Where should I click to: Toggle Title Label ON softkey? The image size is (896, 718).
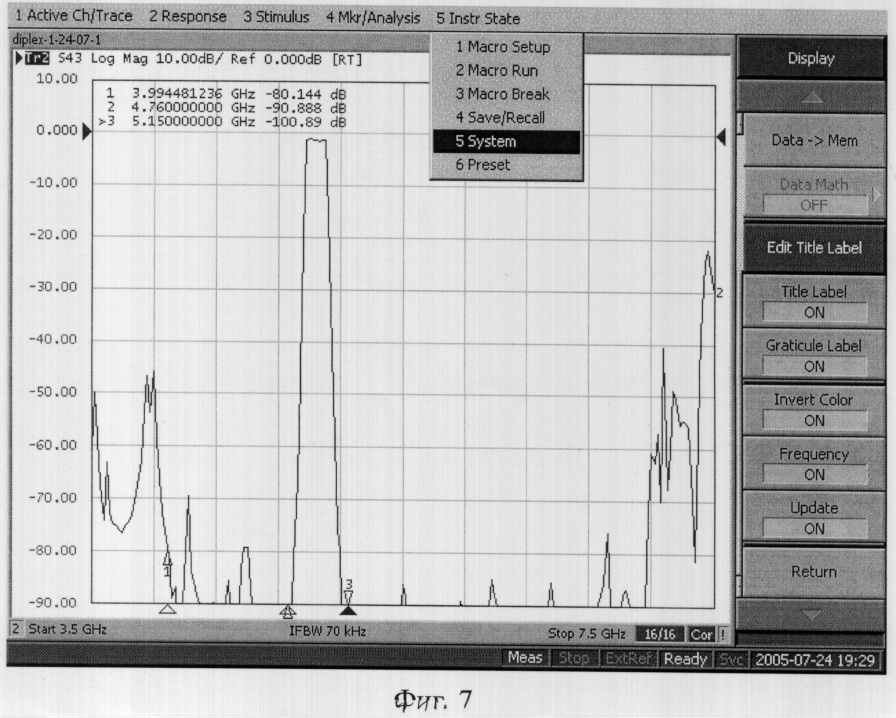point(812,301)
